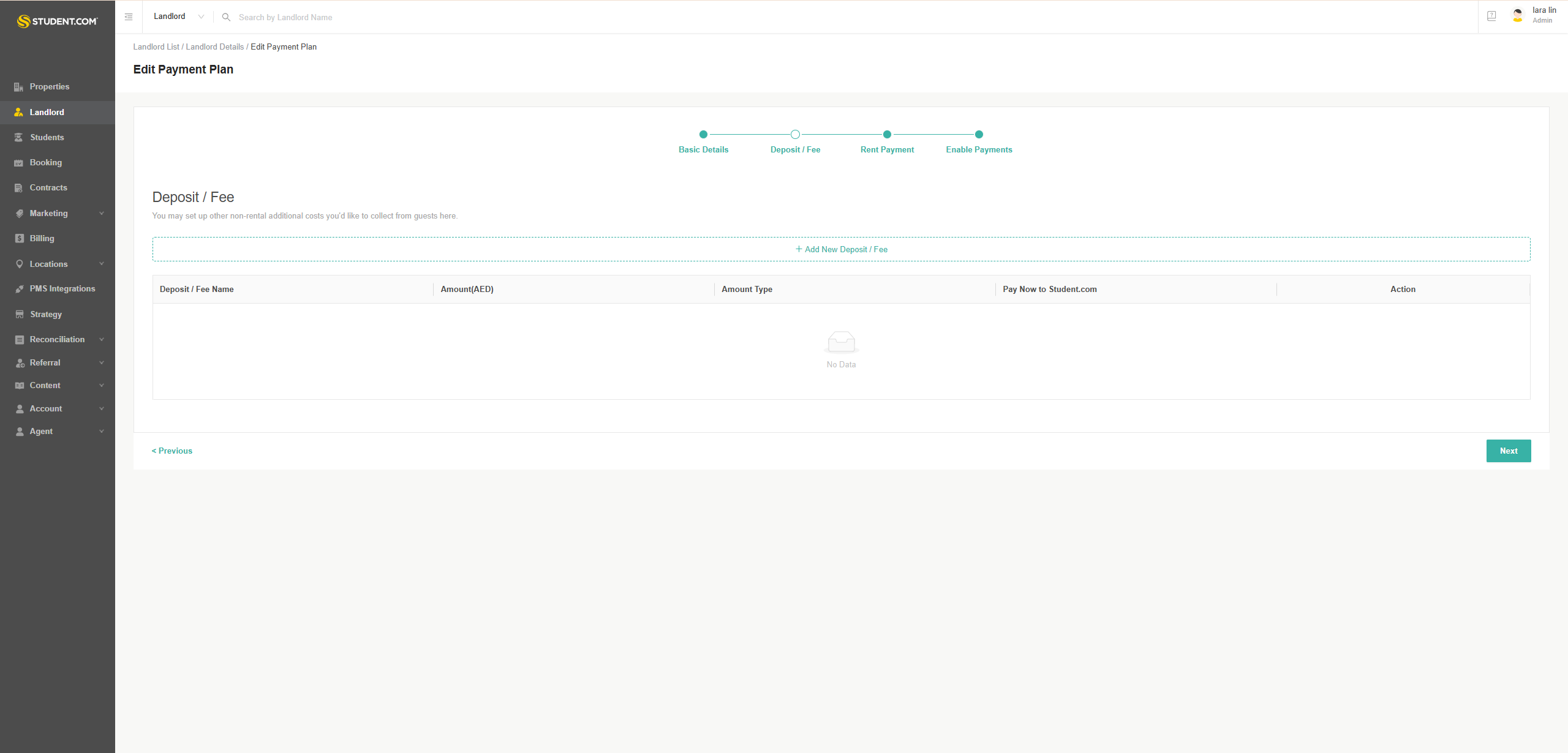Viewport: 1568px width, 753px height.
Task: Open the Properties section
Action: click(49, 86)
